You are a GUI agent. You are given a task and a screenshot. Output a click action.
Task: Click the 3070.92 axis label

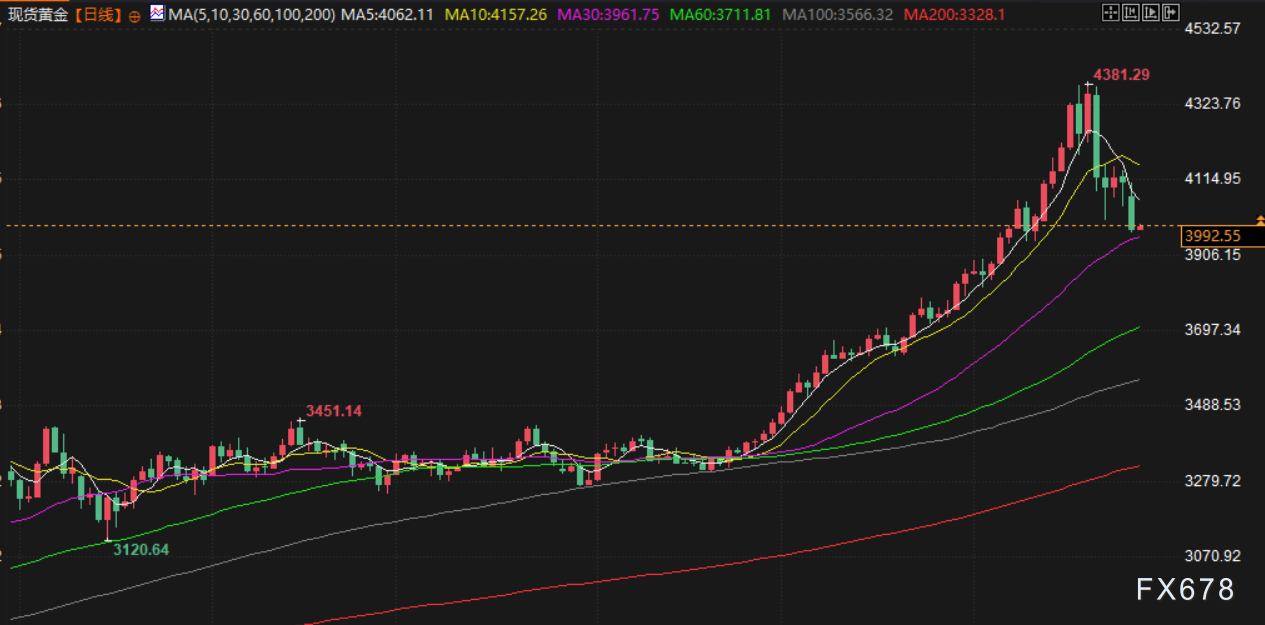pos(1212,556)
